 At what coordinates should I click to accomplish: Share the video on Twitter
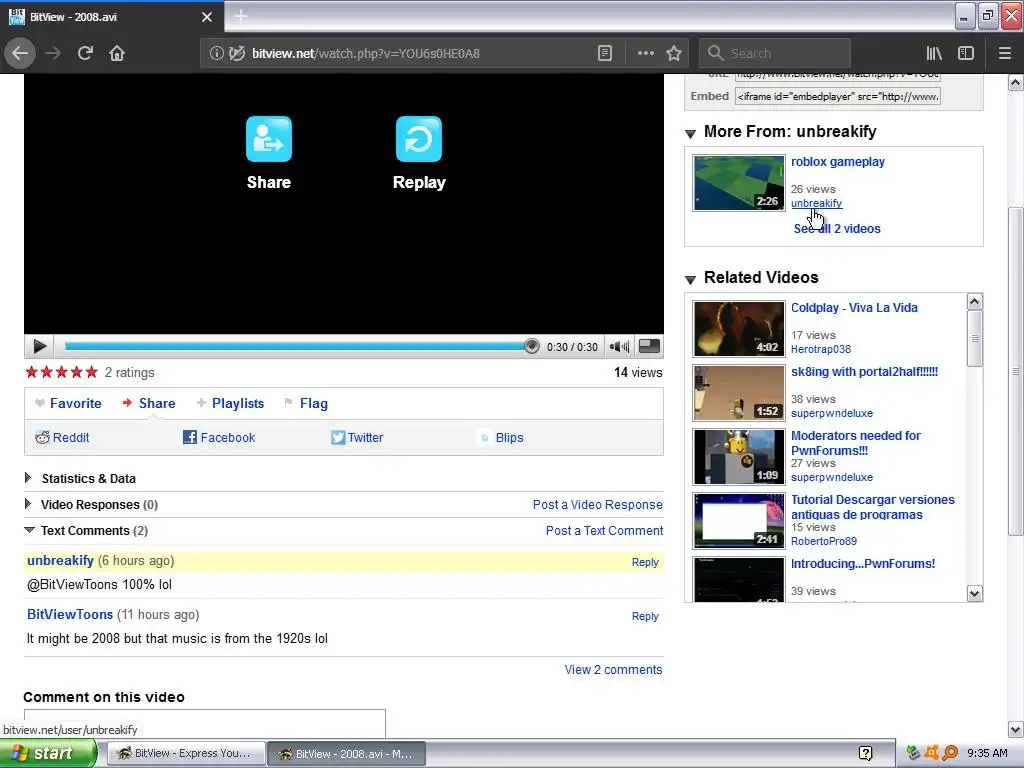coord(357,438)
